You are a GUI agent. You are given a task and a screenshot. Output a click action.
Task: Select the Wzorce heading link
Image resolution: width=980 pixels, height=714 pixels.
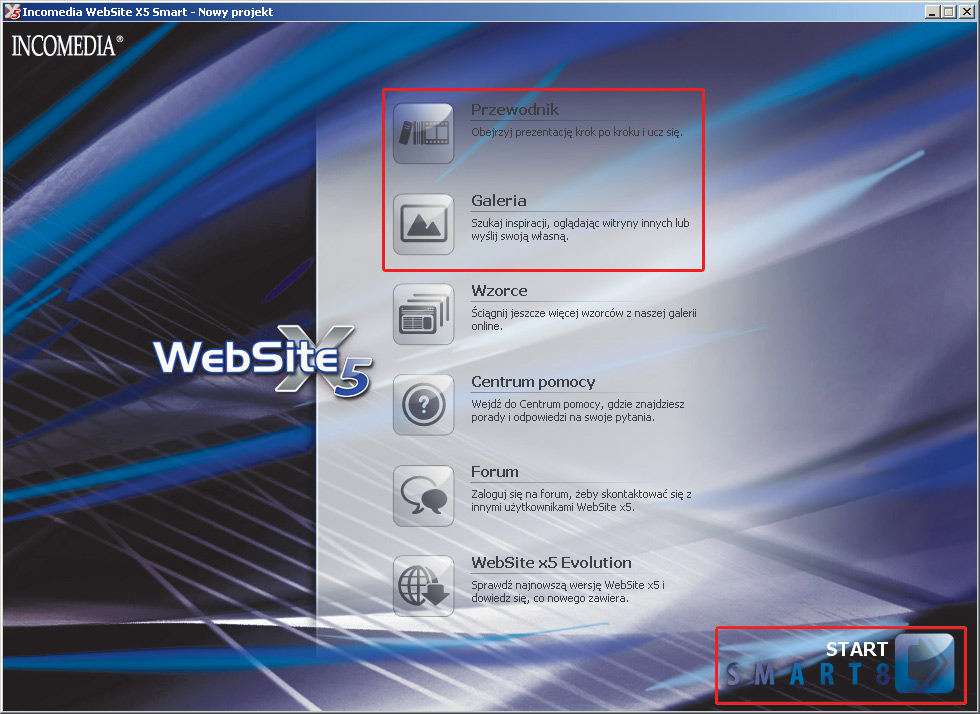click(499, 291)
